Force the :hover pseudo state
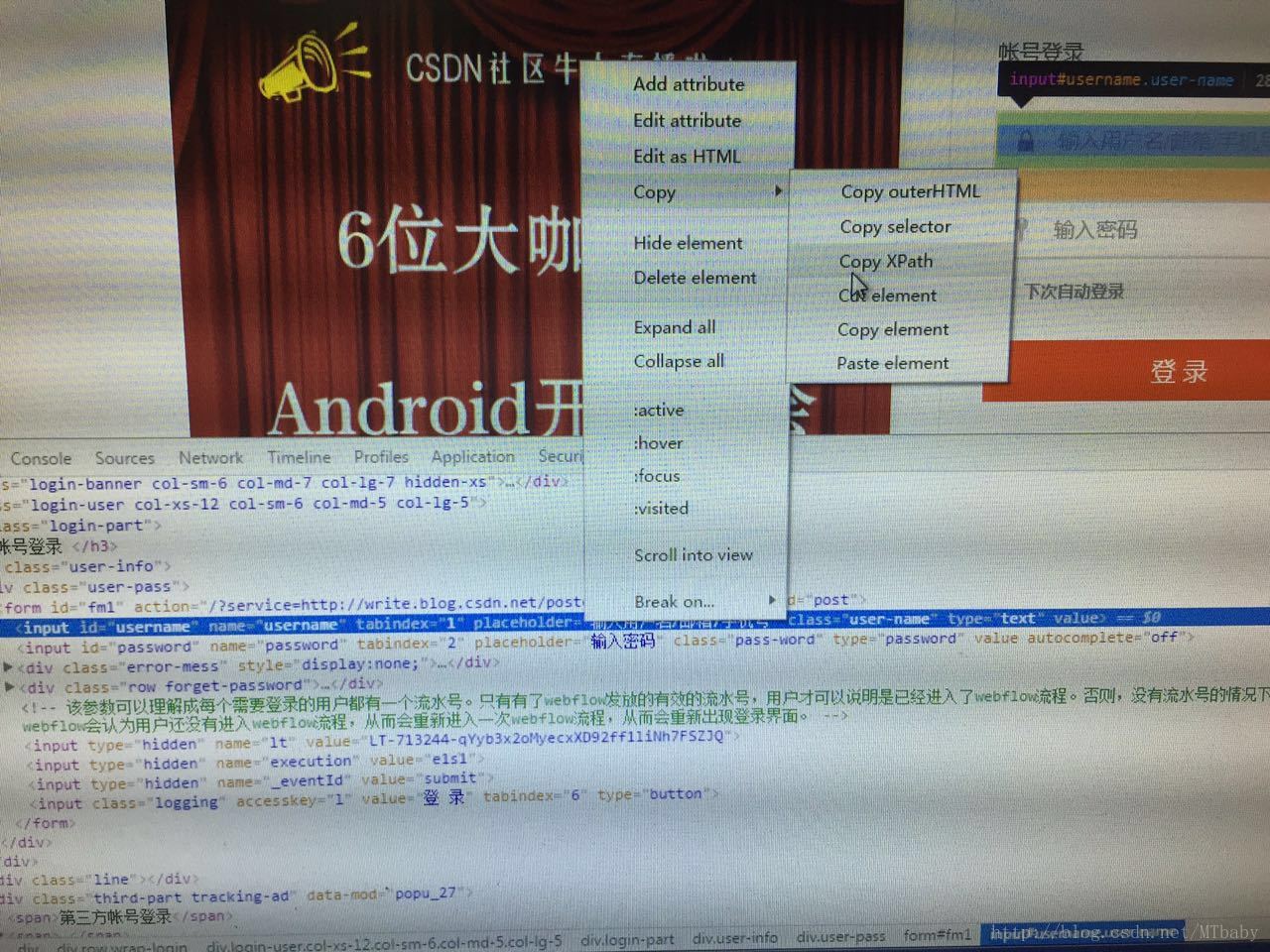 [659, 442]
